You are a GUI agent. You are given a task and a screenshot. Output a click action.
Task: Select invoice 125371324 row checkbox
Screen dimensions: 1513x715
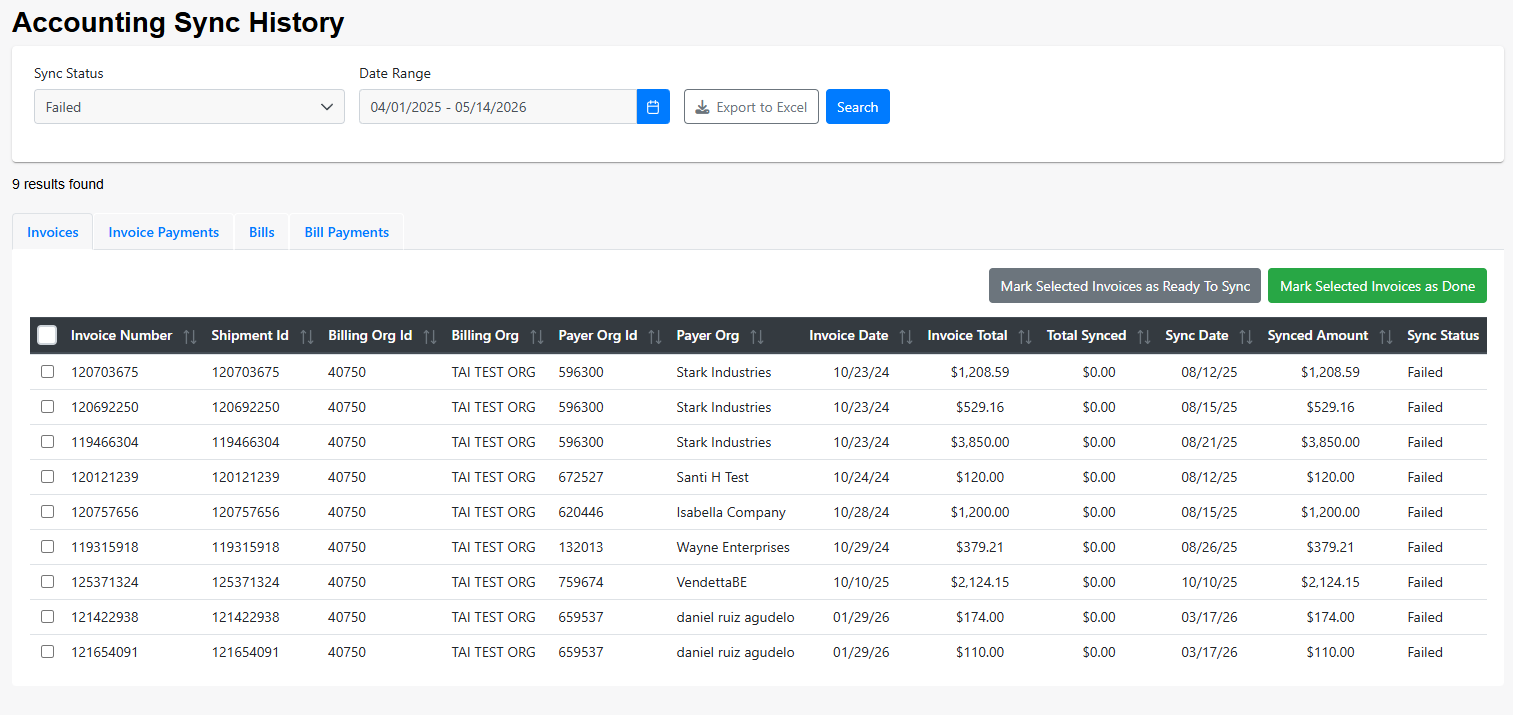47,582
